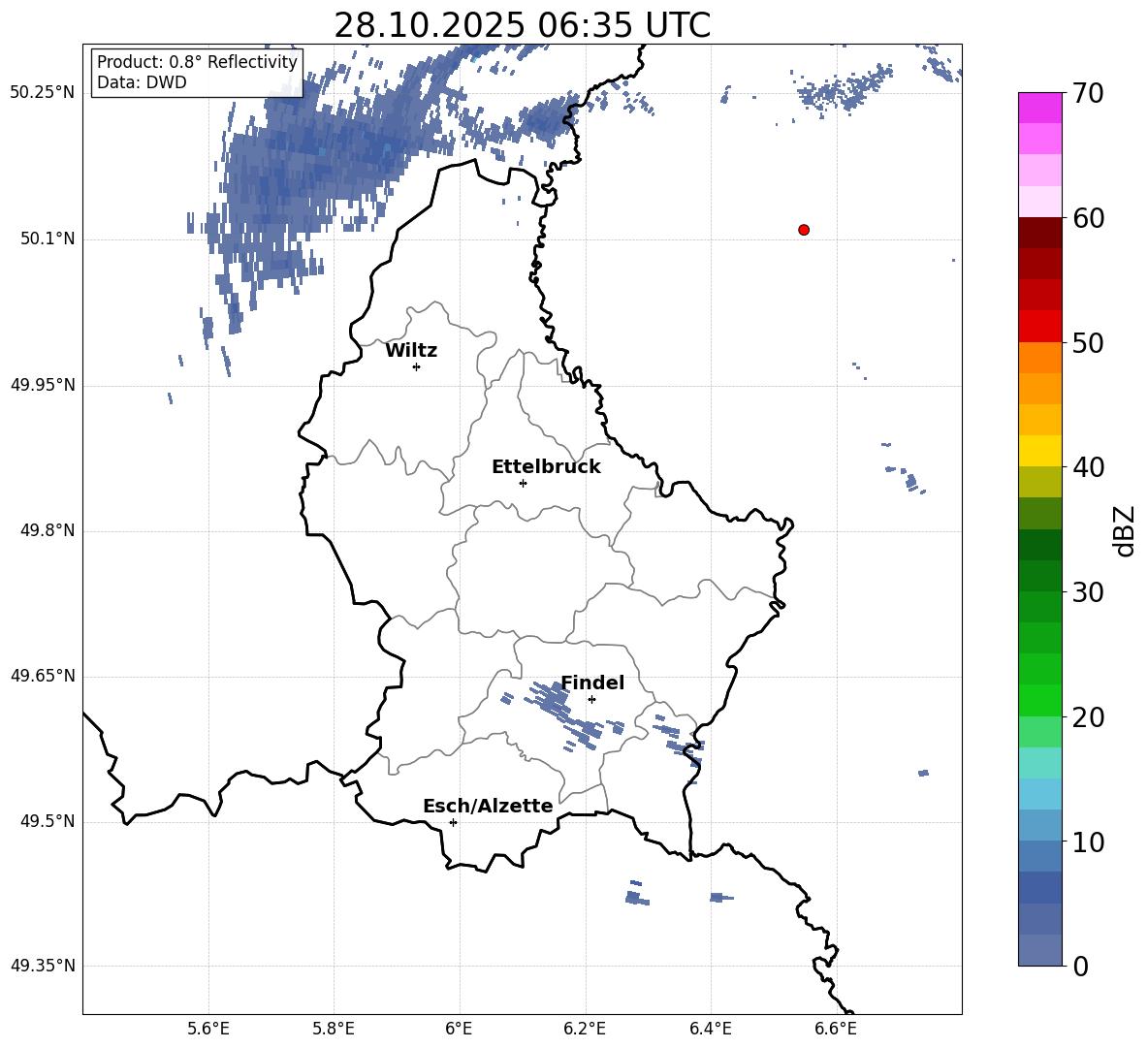Click the 49.8°N latitude tick label
Screen dimensions: 1148x1048
coord(48,530)
